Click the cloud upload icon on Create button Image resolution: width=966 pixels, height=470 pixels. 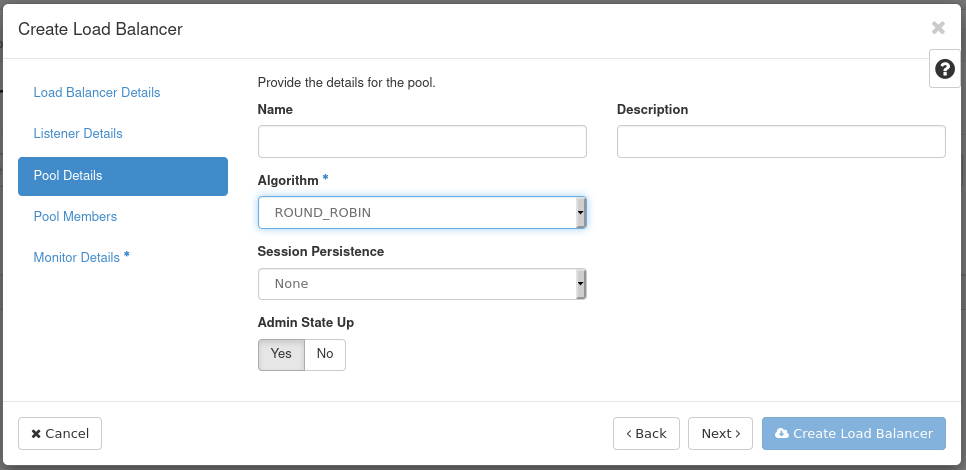pyautogui.click(x=781, y=433)
